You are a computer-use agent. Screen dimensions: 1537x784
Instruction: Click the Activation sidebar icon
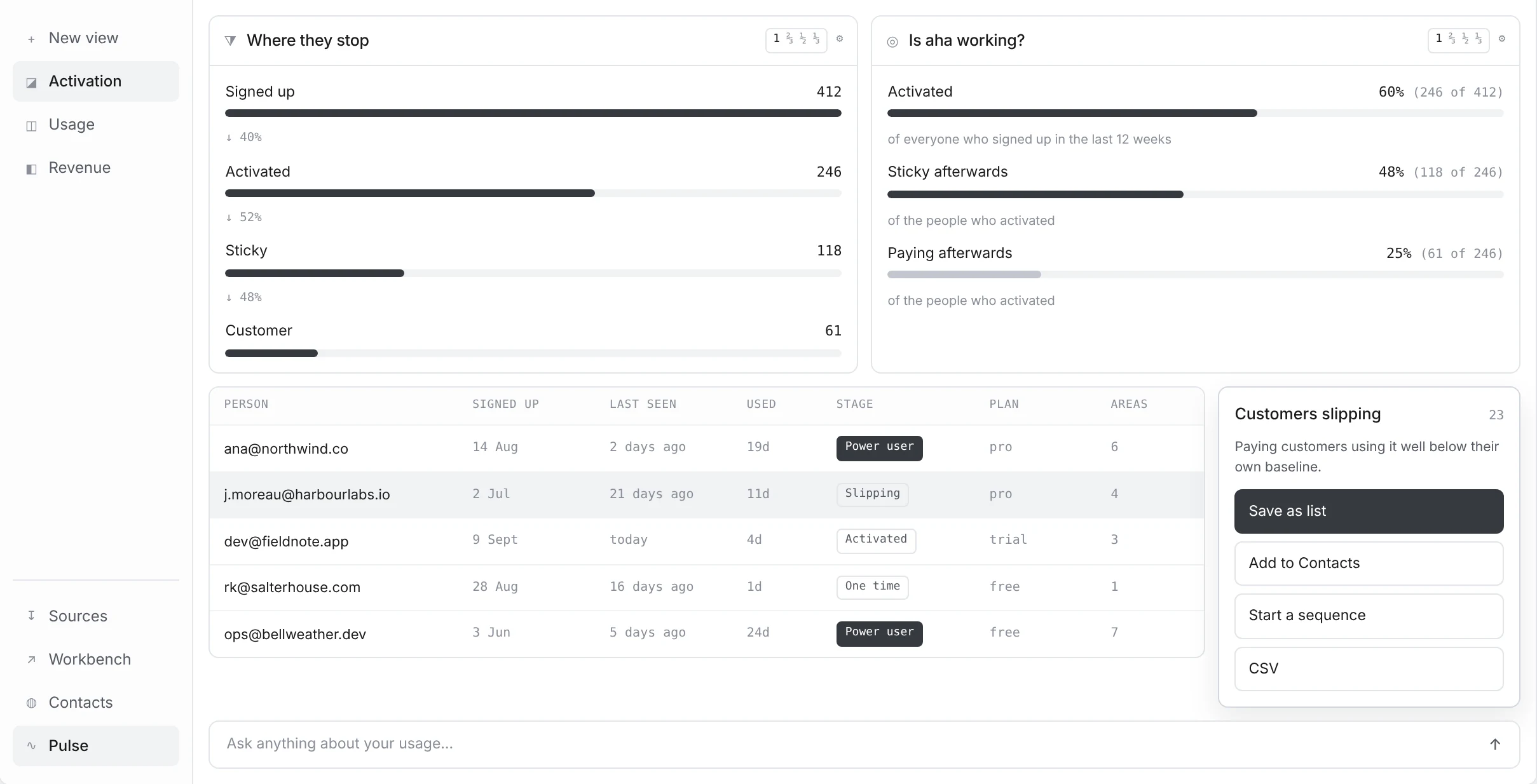pyautogui.click(x=31, y=83)
